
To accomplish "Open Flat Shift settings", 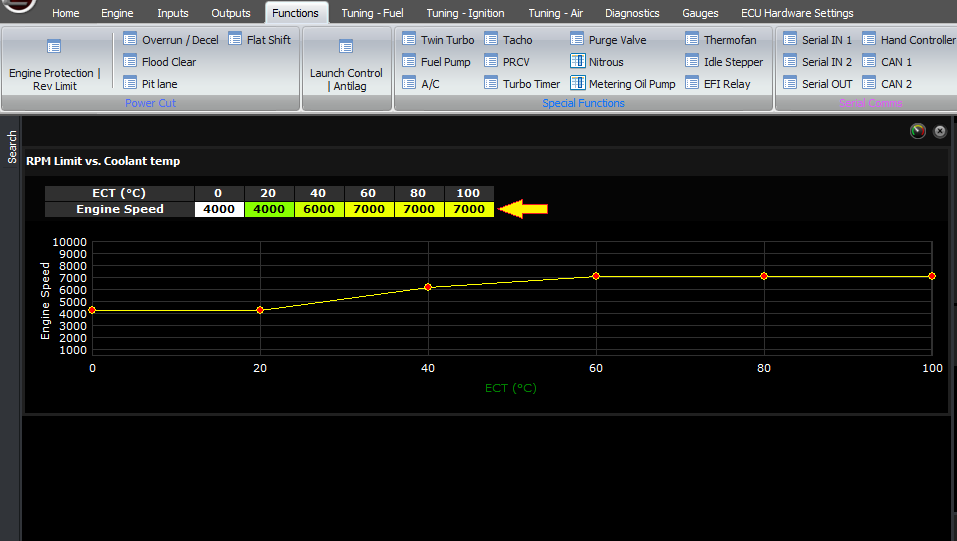I will pyautogui.click(x=259, y=40).
